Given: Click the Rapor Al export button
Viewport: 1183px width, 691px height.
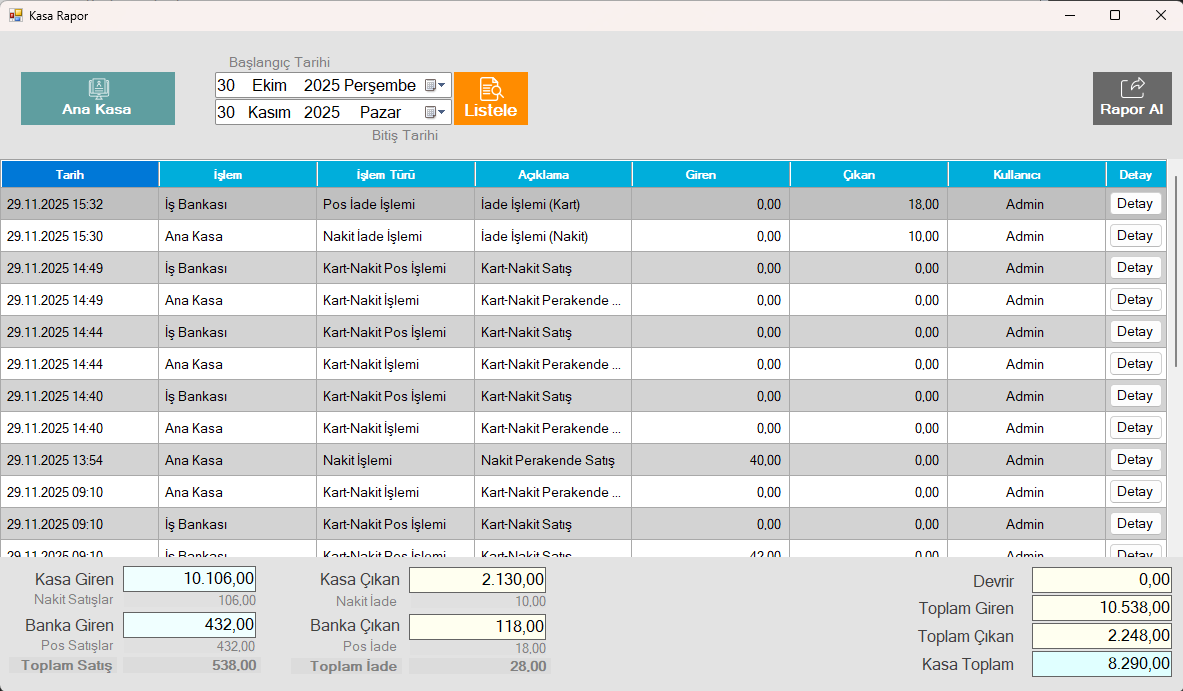Looking at the screenshot, I should coord(1131,99).
